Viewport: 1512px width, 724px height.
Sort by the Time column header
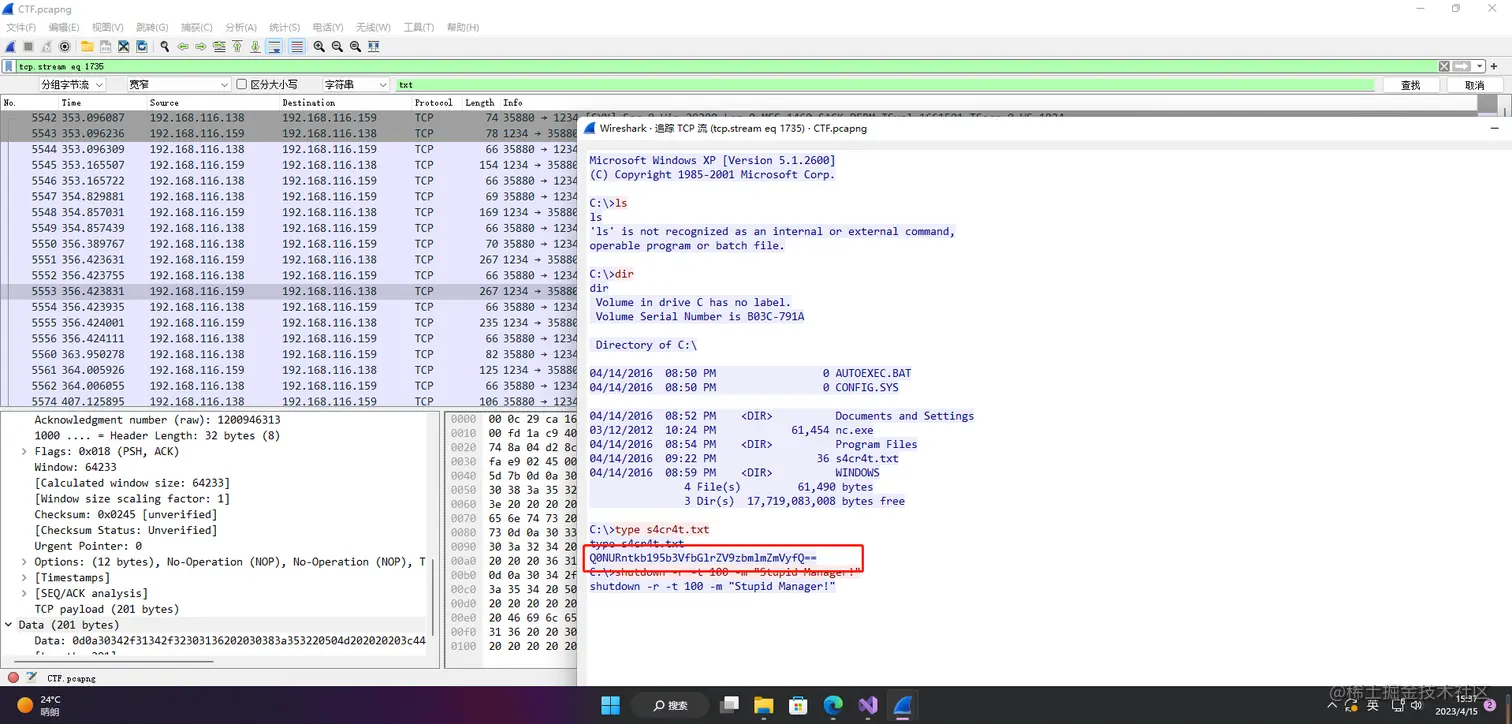coord(71,102)
